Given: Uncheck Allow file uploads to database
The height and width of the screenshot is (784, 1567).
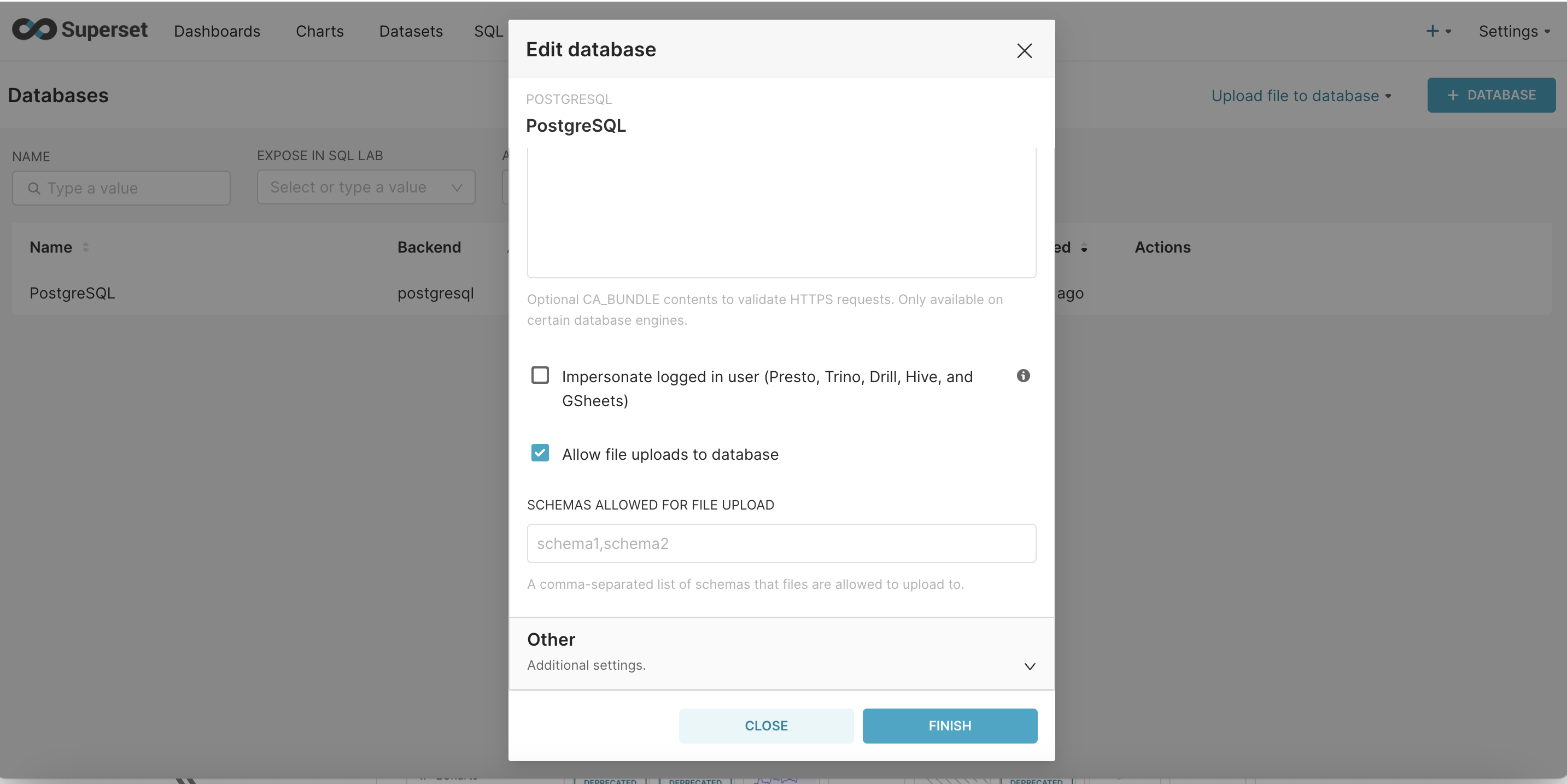Looking at the screenshot, I should click(540, 453).
